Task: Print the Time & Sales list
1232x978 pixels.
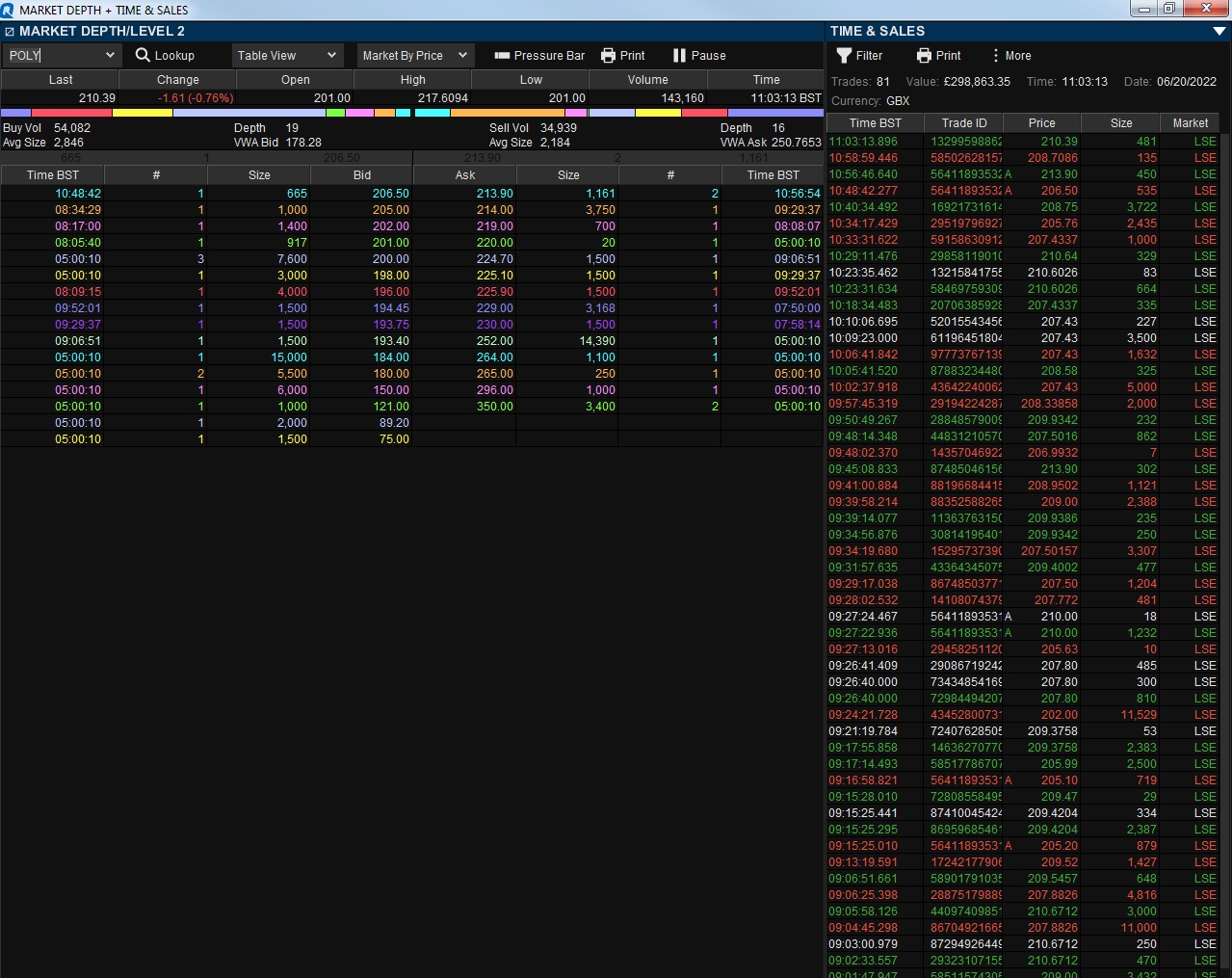Action: pyautogui.click(x=939, y=56)
